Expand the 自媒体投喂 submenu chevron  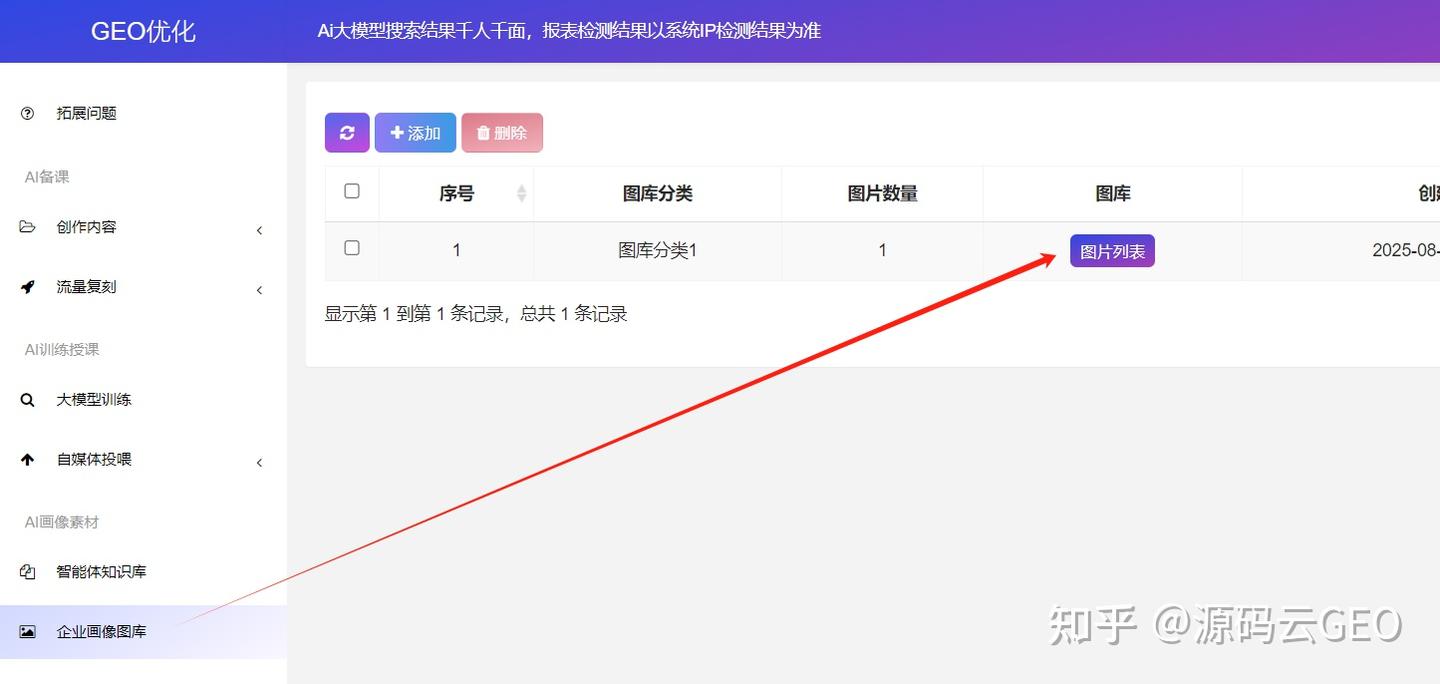260,463
